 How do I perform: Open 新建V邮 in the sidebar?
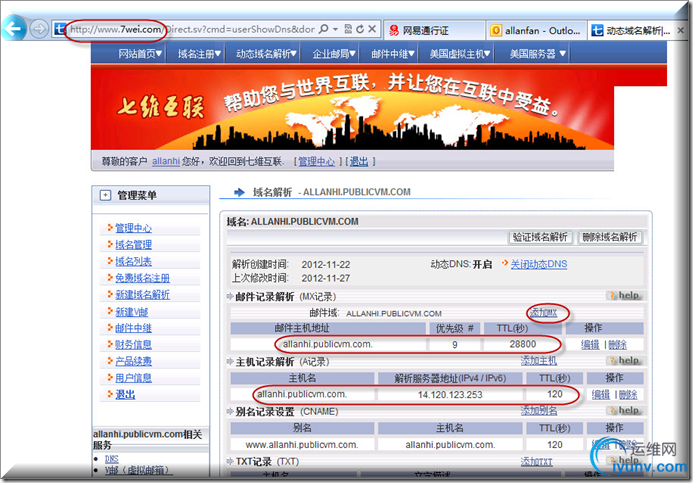click(x=131, y=312)
